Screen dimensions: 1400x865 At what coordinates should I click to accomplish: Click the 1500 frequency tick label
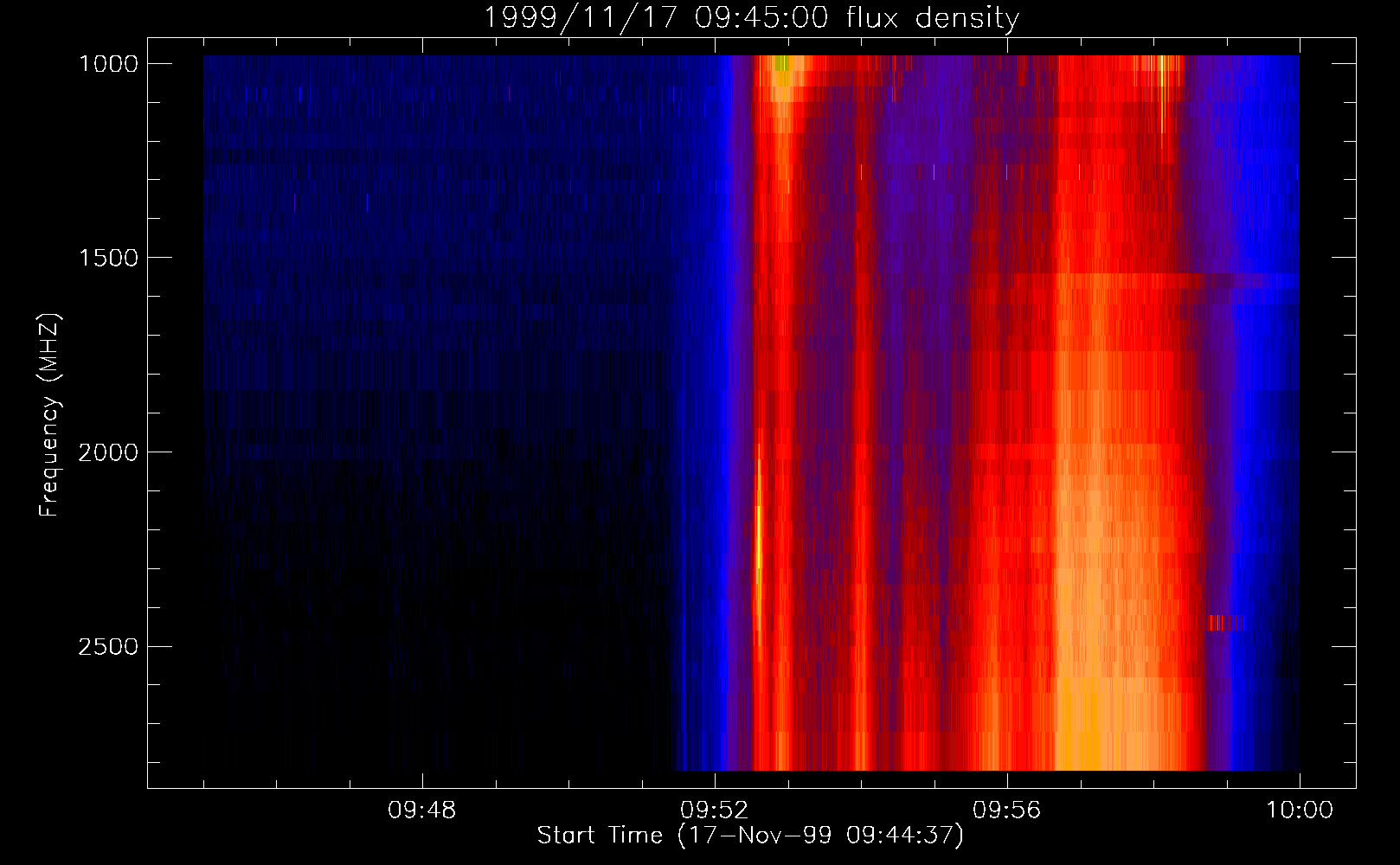[108, 258]
